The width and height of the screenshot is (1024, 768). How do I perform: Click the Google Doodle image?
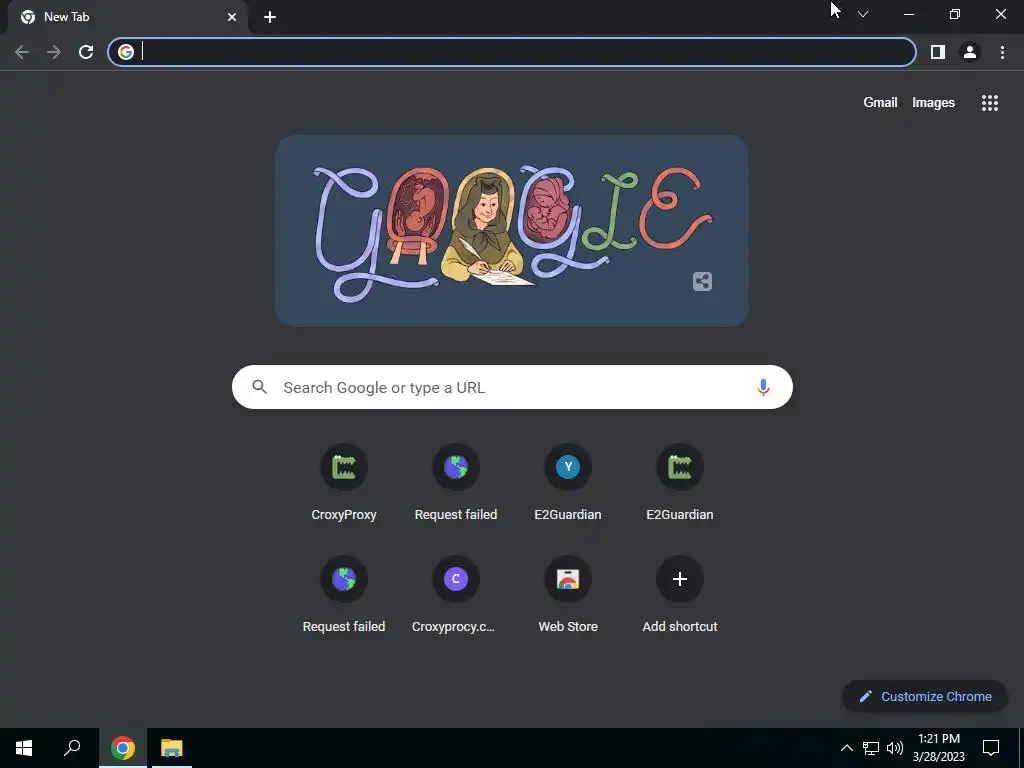pos(512,231)
